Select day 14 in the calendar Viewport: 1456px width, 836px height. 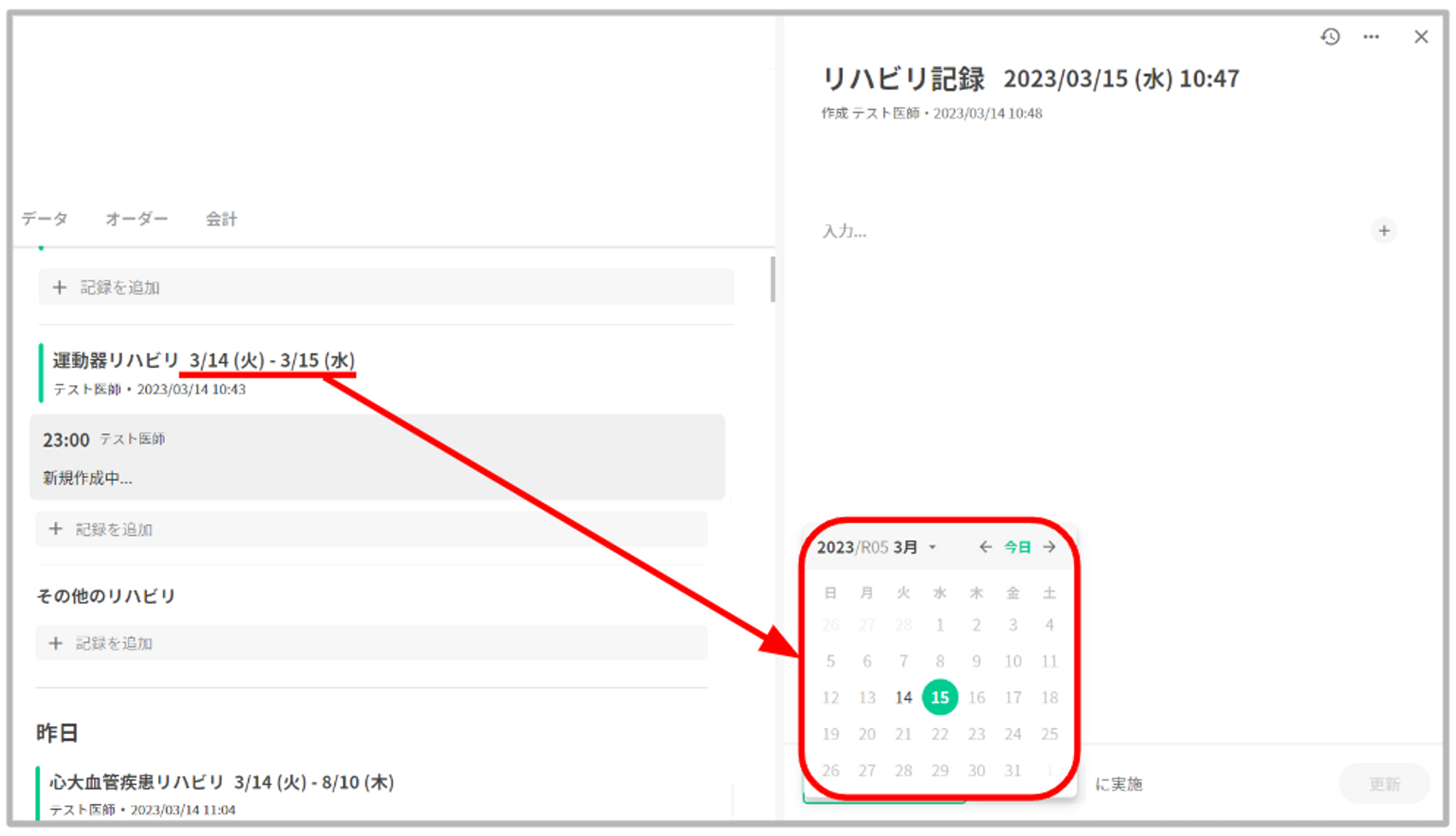tap(903, 698)
